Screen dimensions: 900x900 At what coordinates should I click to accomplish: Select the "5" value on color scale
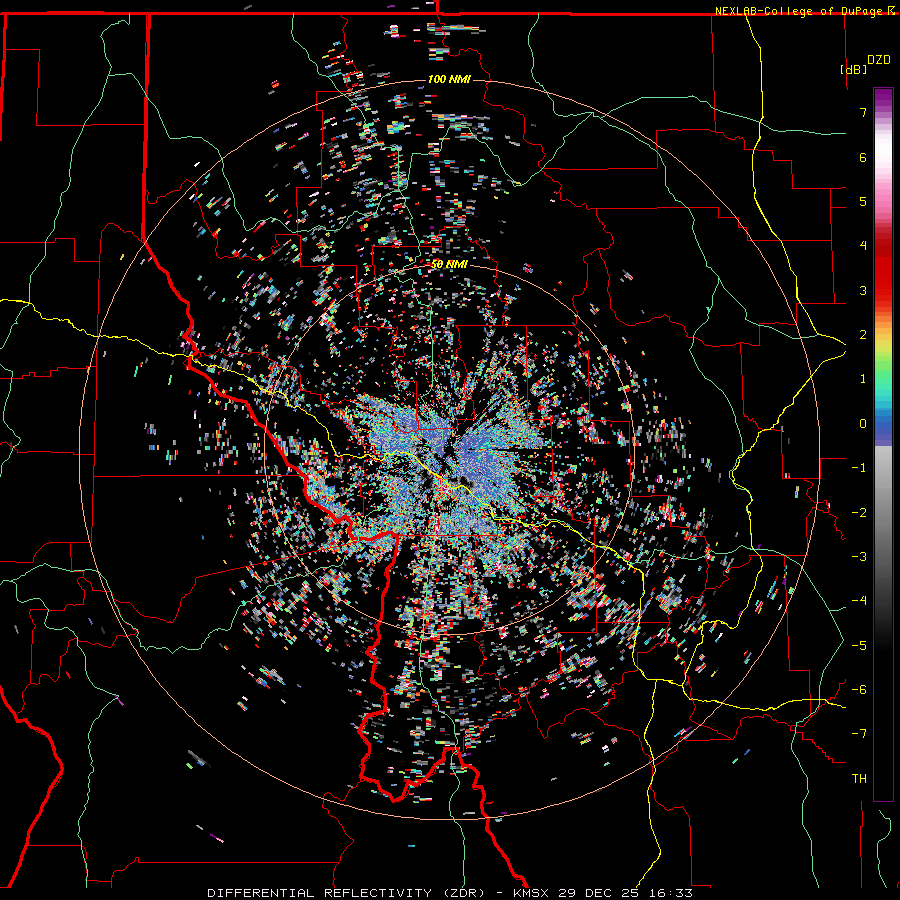coord(863,201)
